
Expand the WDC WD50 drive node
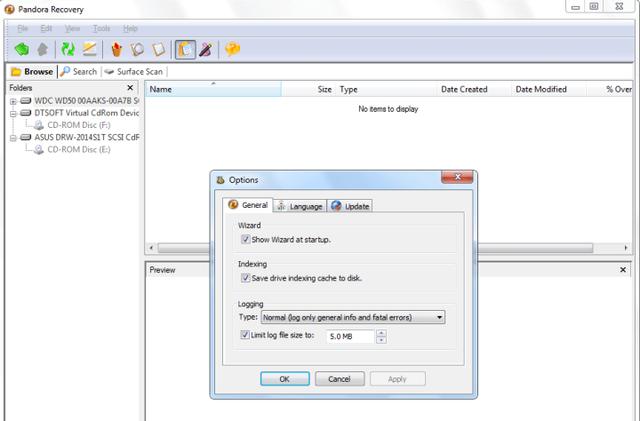(x=13, y=101)
